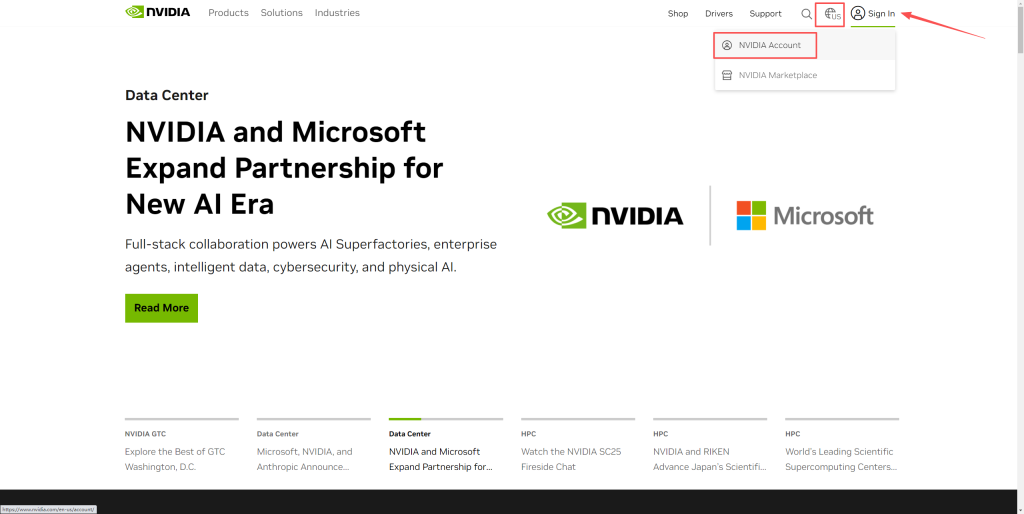This screenshot has width=1024, height=514.
Task: Open the search magnifier icon
Action: (x=806, y=14)
